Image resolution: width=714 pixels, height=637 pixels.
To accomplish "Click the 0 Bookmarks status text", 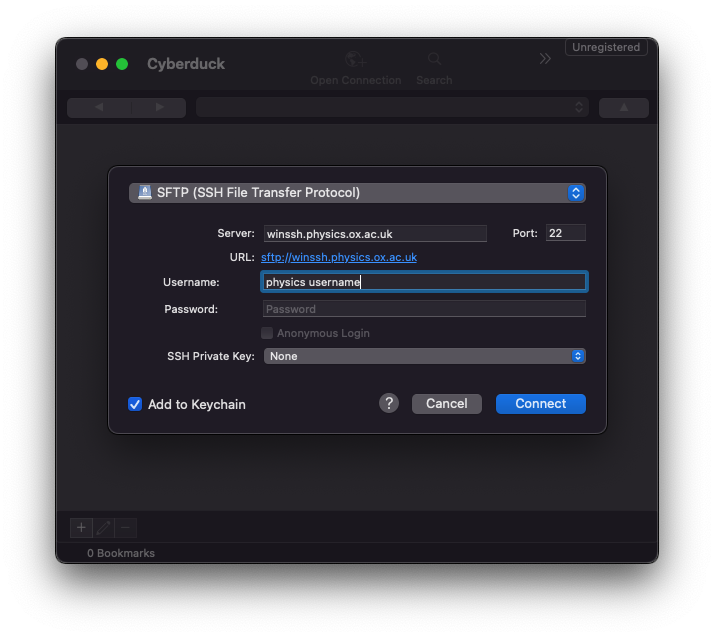I will pyautogui.click(x=121, y=553).
